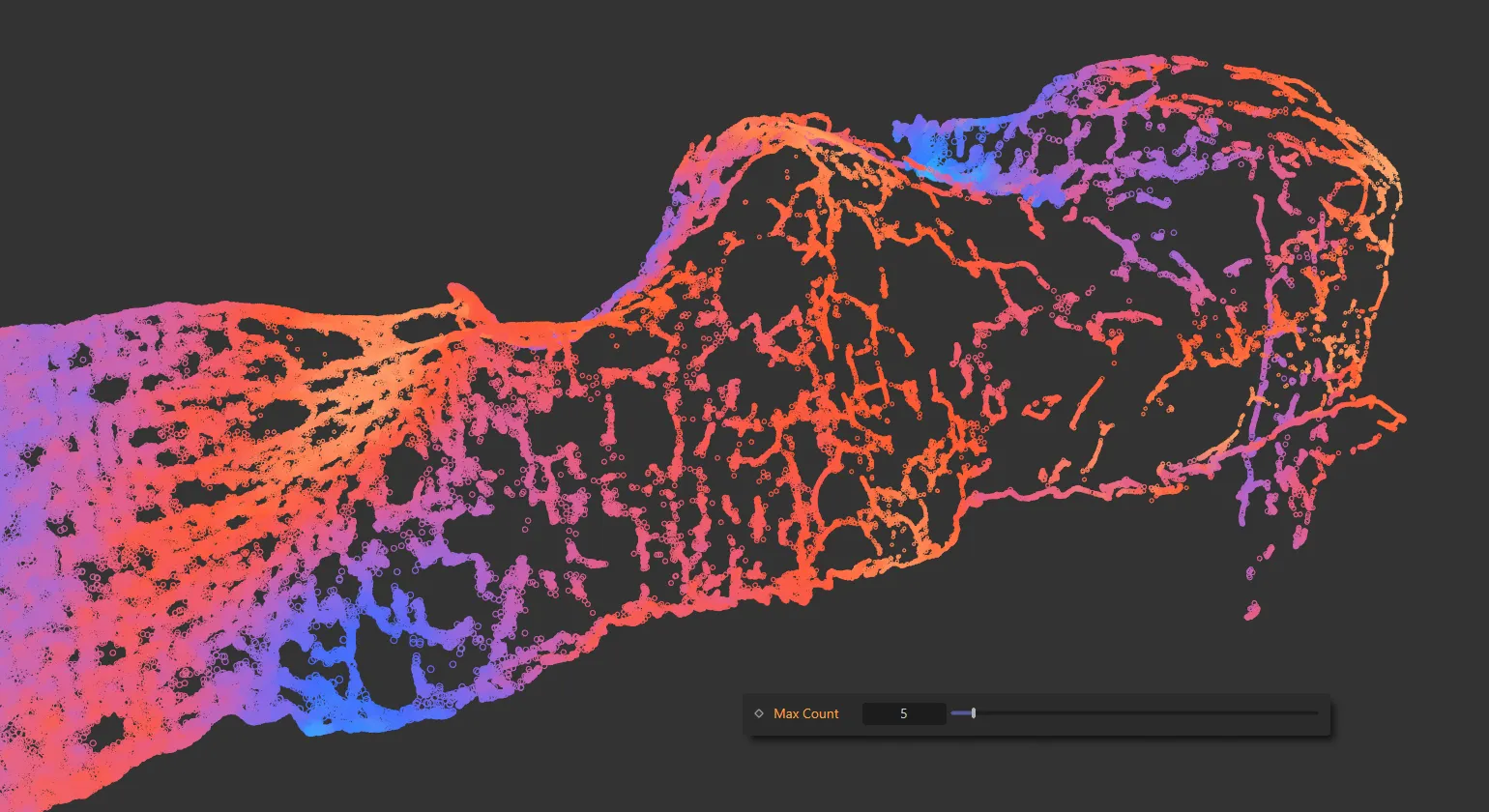This screenshot has width=1489, height=812.
Task: Click the Max Count slider handle
Action: (974, 713)
